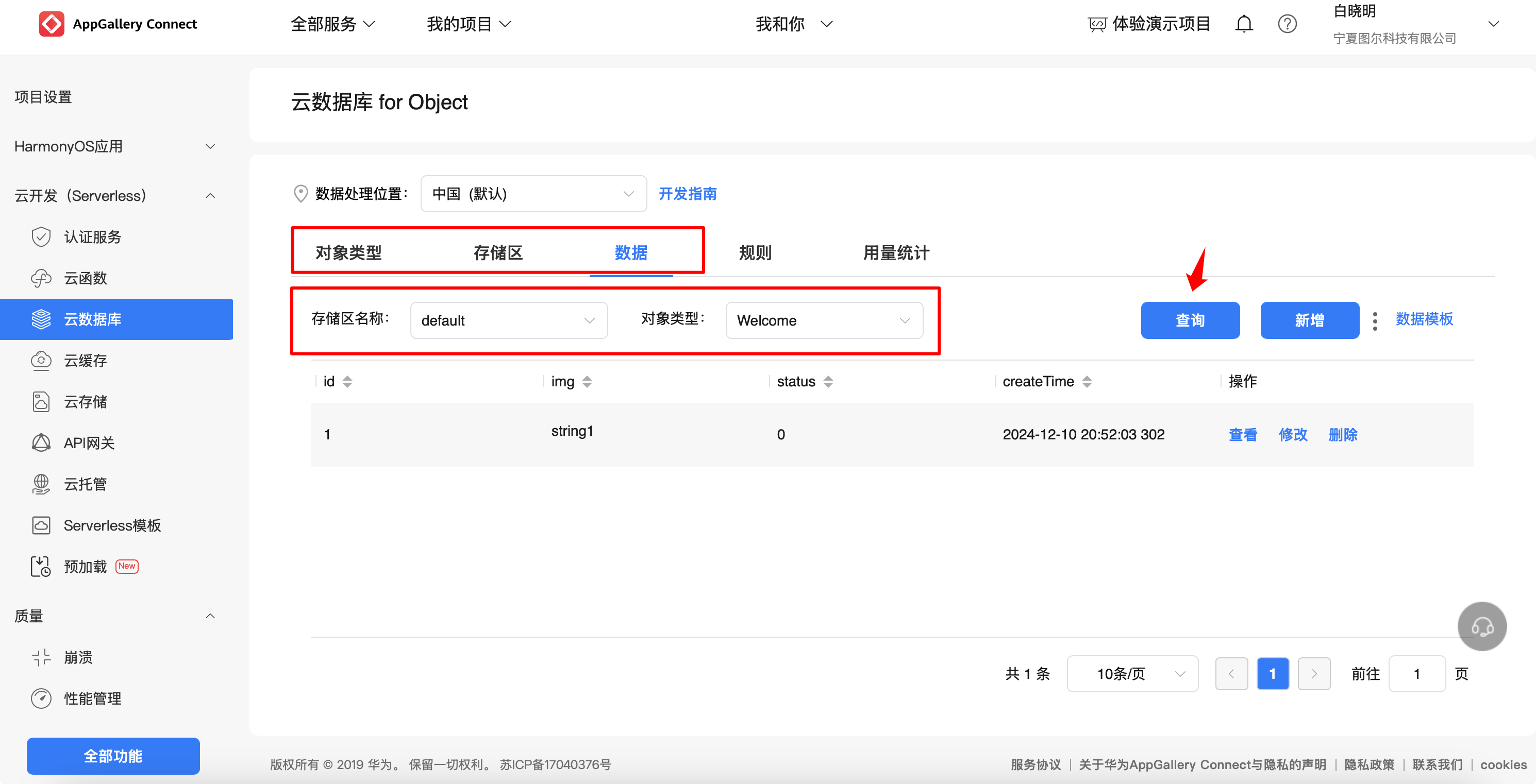Open the 我的项目 dropdown menu
This screenshot has width=1536, height=784.
pyautogui.click(x=469, y=24)
